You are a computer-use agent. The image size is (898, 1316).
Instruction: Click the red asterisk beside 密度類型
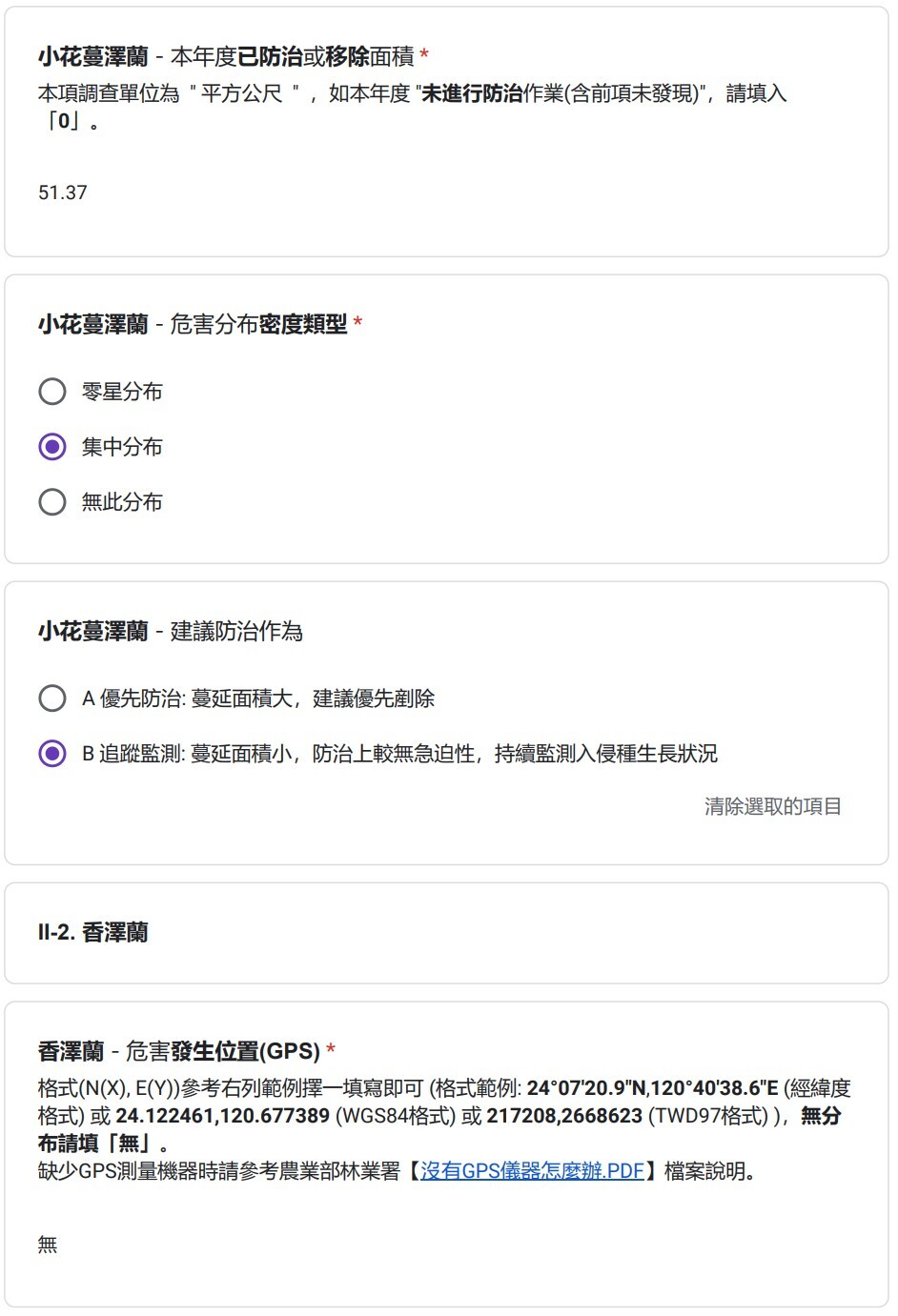(357, 324)
